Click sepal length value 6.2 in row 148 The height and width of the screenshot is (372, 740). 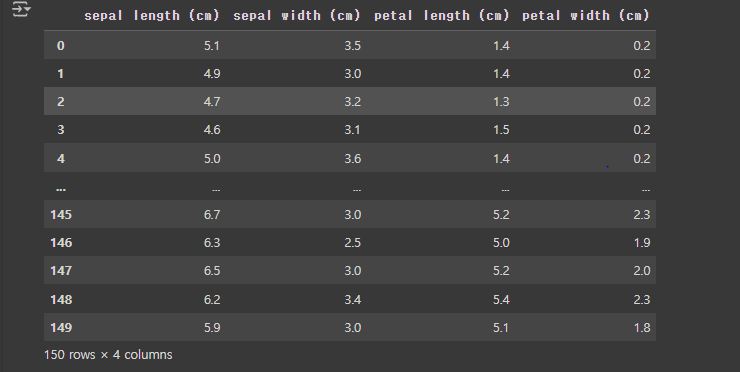point(212,299)
